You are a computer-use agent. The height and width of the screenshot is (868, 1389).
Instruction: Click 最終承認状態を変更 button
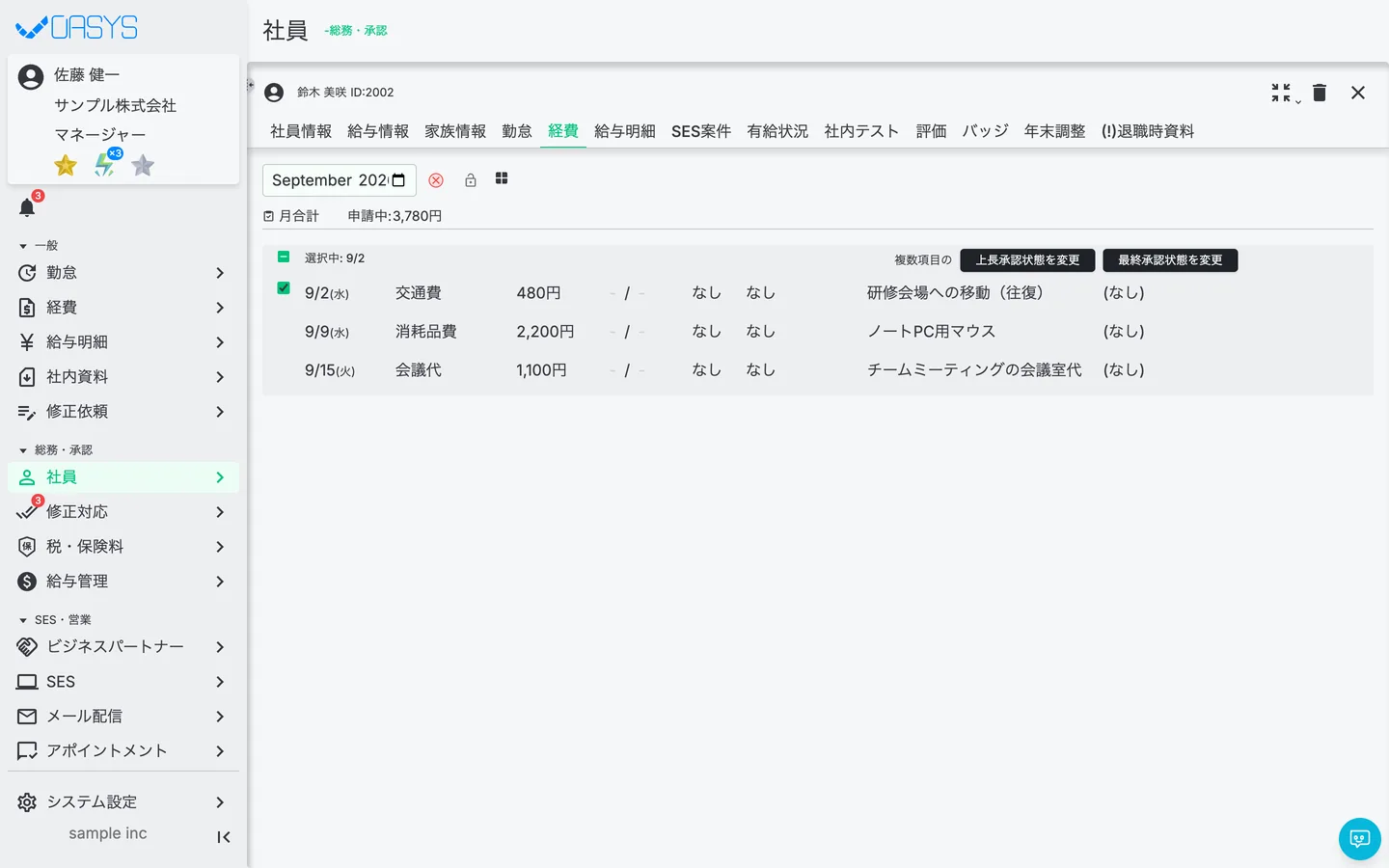tap(1170, 260)
